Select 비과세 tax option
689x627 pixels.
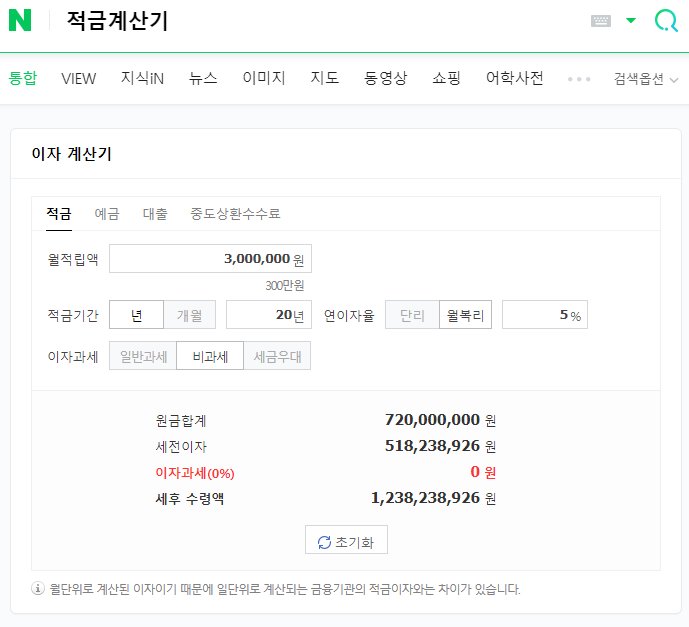pyautogui.click(x=210, y=355)
